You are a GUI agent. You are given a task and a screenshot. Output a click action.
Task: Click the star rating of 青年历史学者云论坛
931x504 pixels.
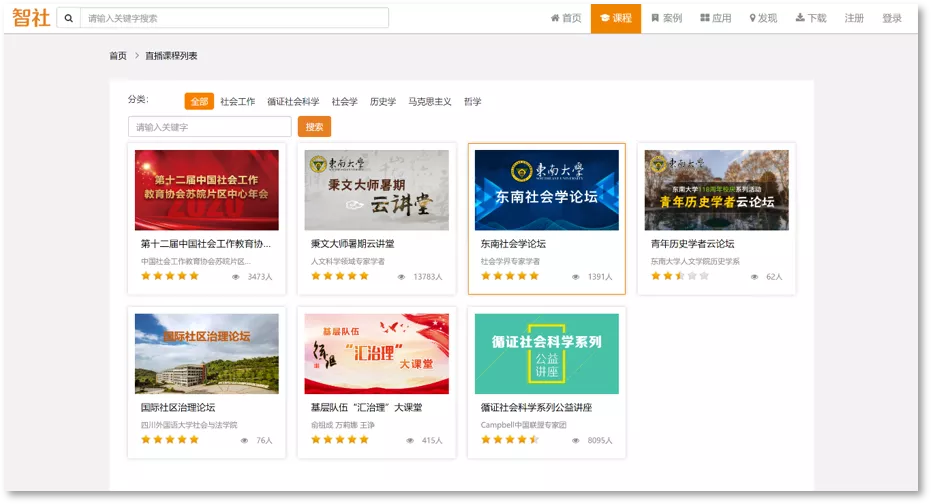point(680,276)
